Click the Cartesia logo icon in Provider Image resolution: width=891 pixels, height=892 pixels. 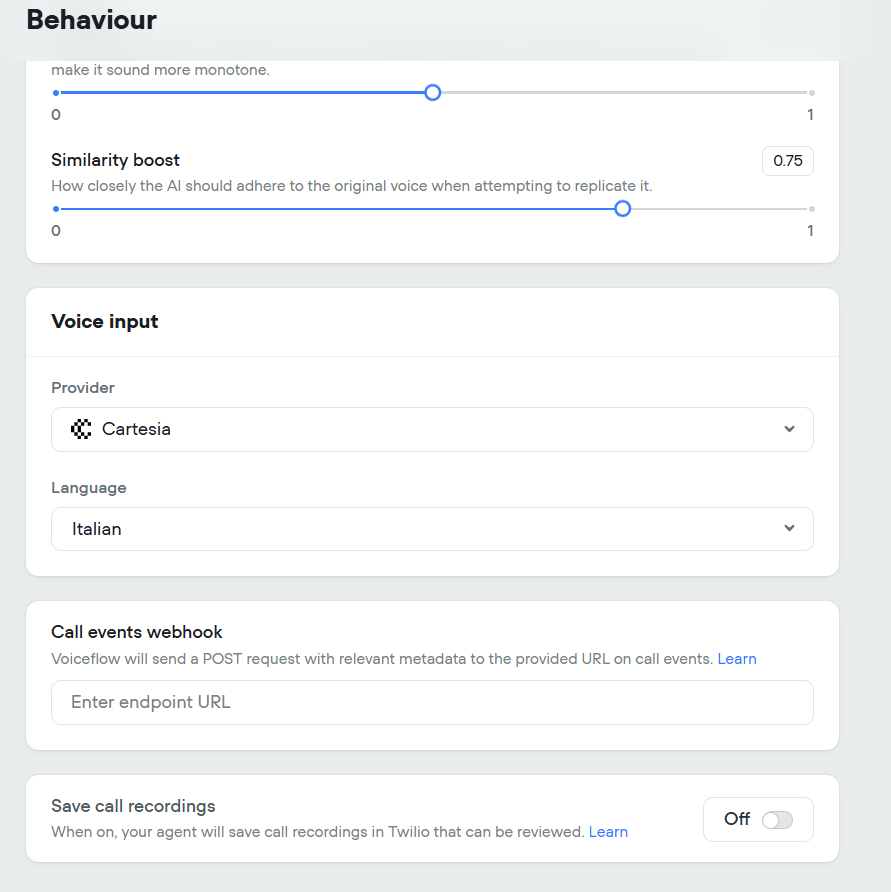[x=81, y=429]
